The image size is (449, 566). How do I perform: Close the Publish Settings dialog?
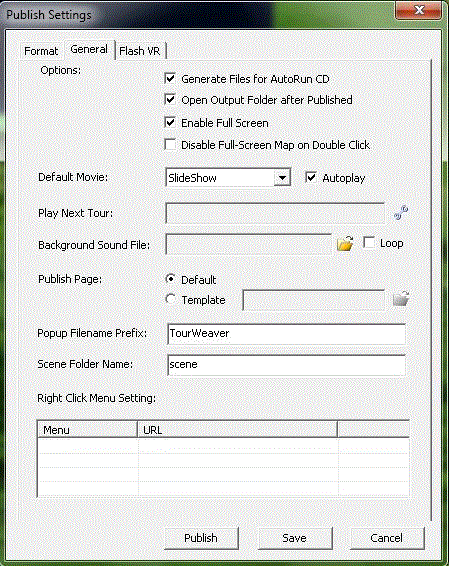click(418, 10)
